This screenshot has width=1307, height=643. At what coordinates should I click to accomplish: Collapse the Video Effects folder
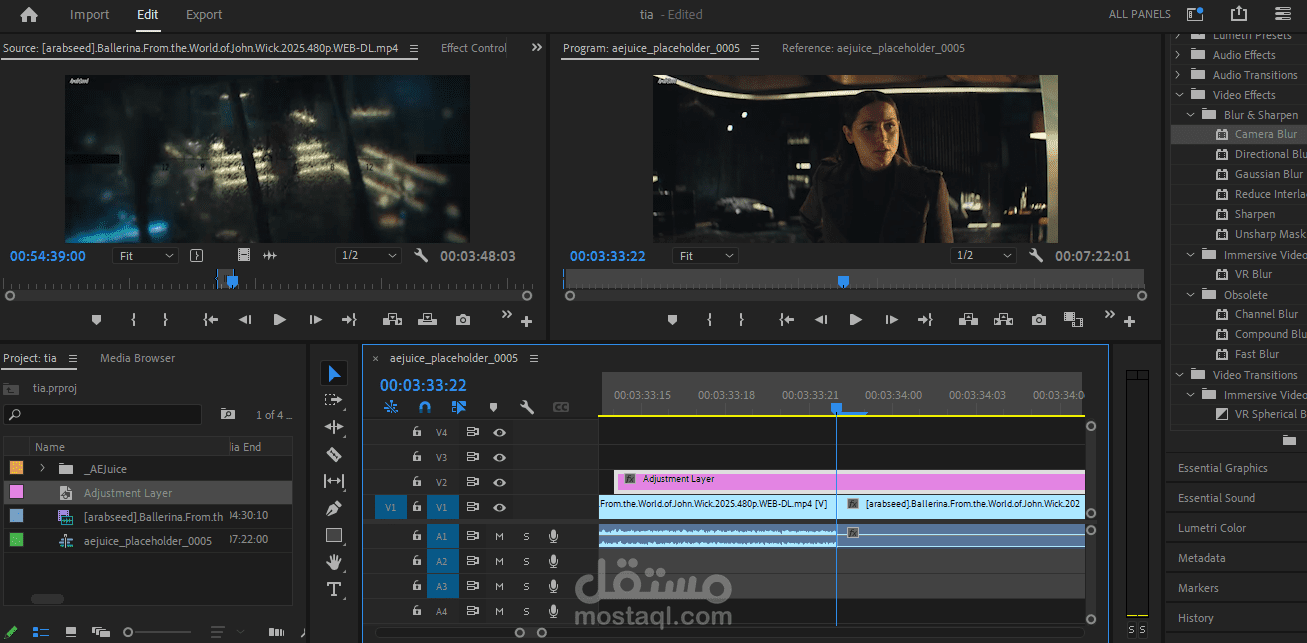click(x=1178, y=95)
